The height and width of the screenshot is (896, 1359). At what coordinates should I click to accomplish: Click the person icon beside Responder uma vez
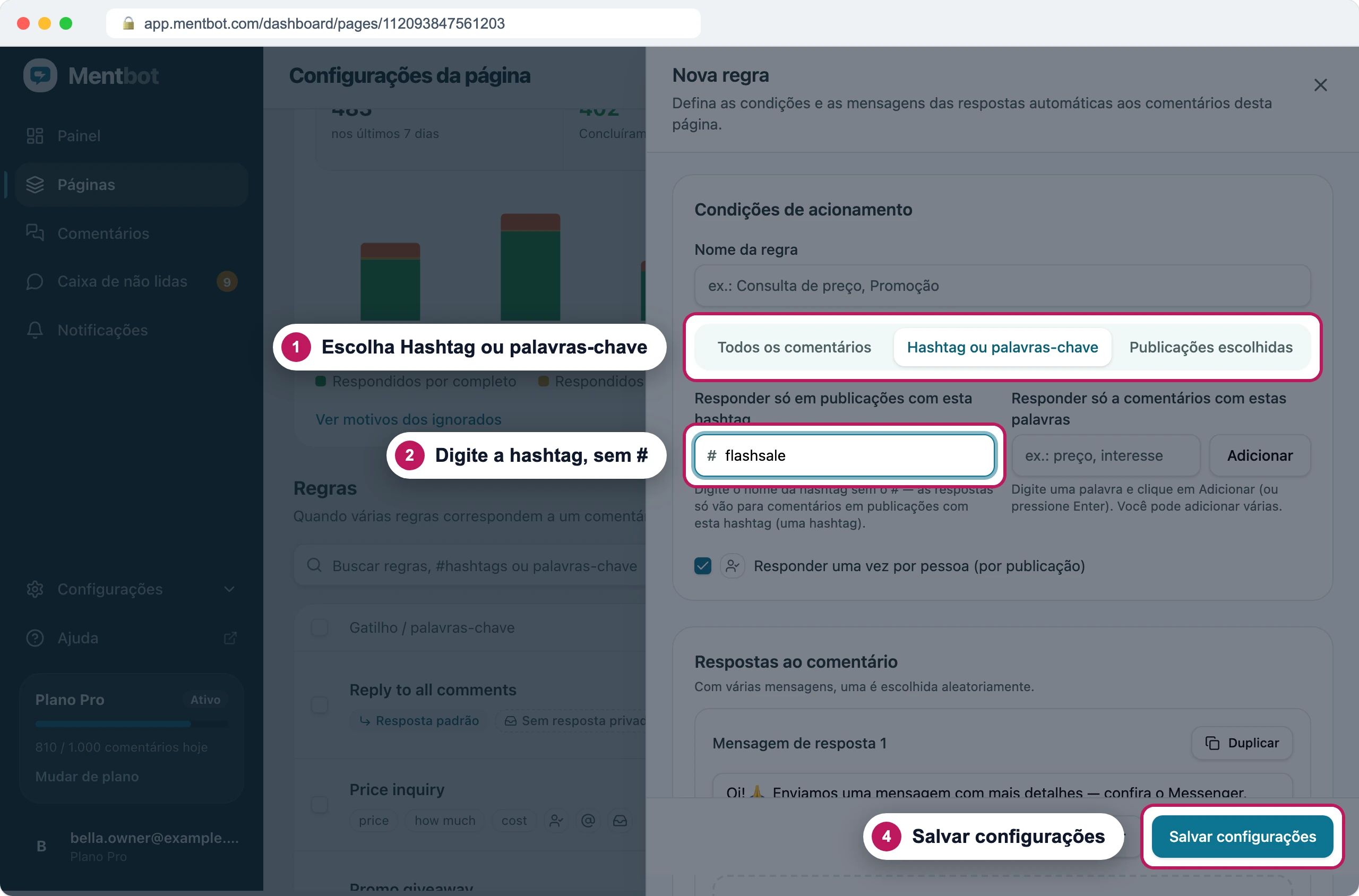coord(732,566)
